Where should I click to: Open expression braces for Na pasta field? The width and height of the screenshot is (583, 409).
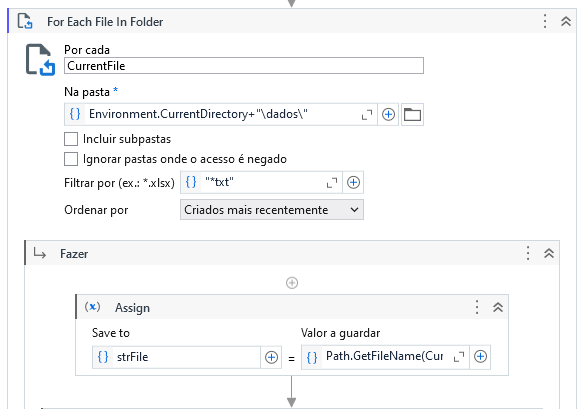(x=75, y=114)
